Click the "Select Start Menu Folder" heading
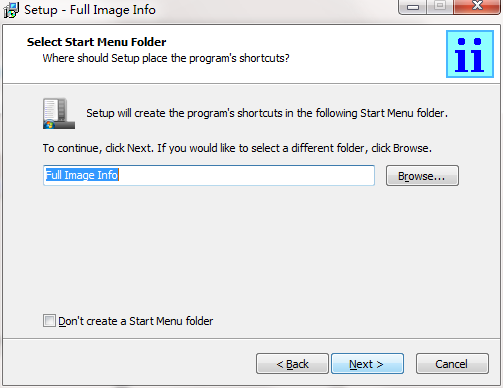 pos(97,42)
